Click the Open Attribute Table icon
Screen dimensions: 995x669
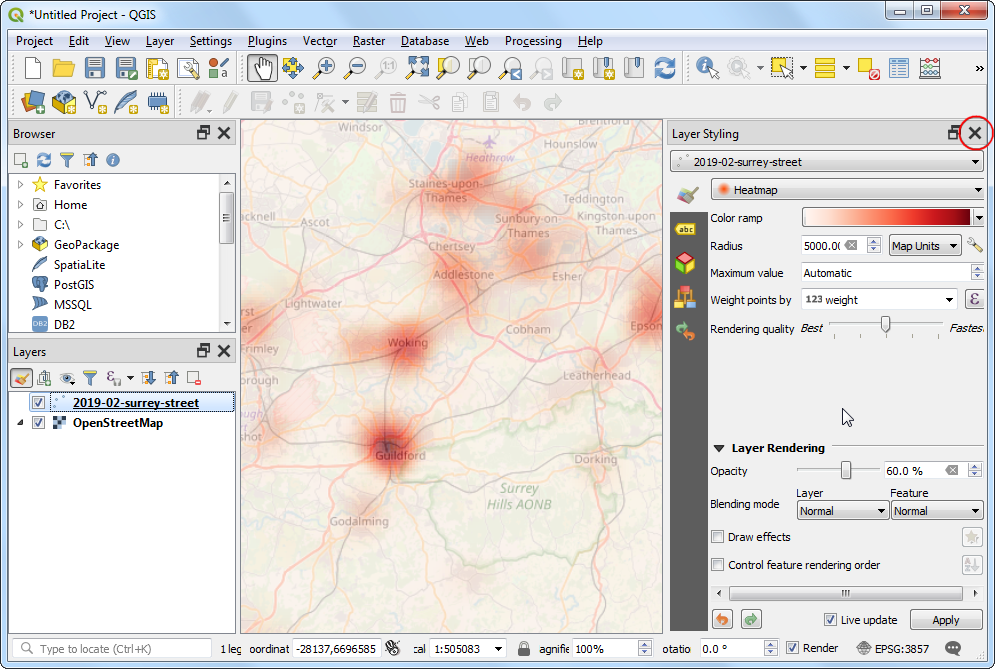[899, 68]
